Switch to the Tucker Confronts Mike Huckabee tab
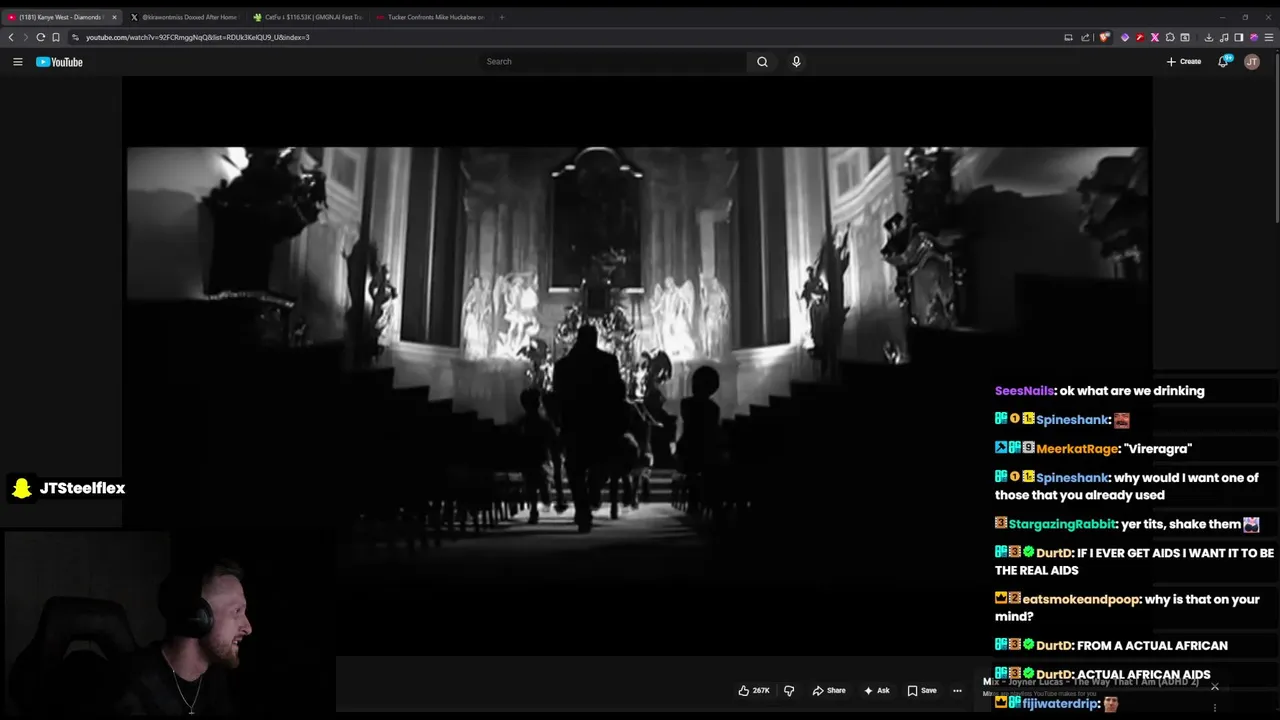Image resolution: width=1280 pixels, height=720 pixels. click(x=430, y=17)
